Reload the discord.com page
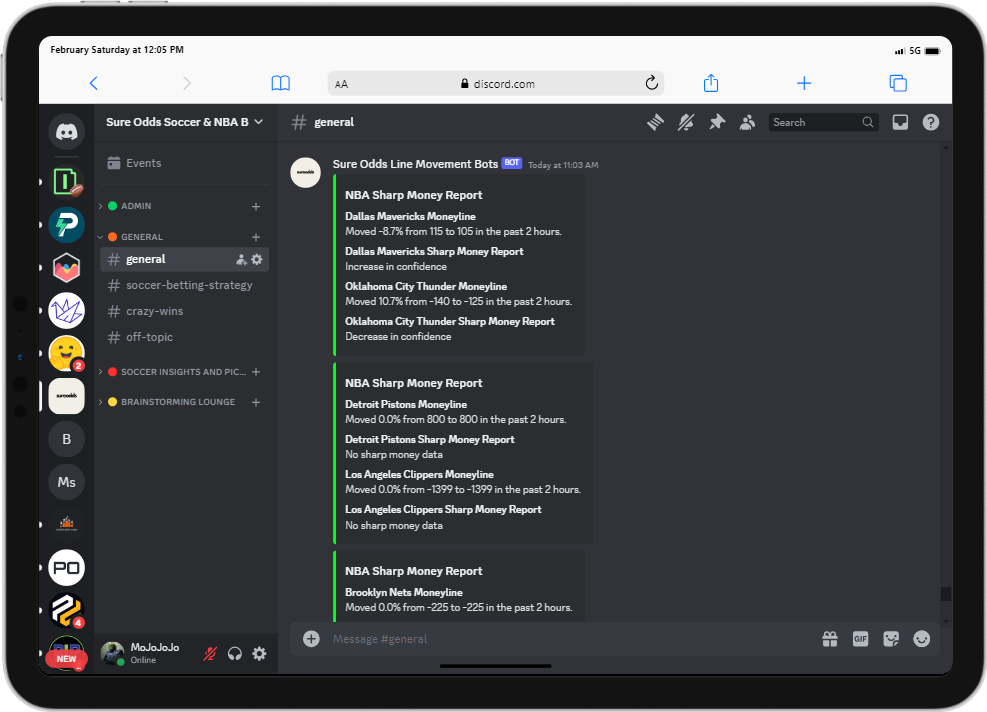The width and height of the screenshot is (987, 712). click(651, 82)
